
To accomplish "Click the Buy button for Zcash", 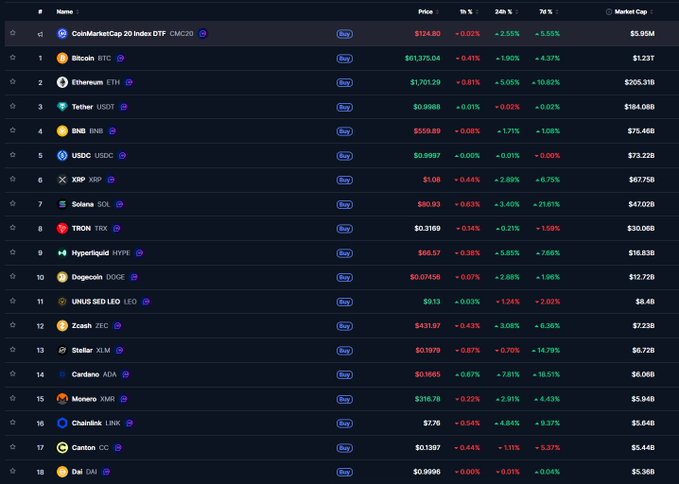I will [345, 326].
